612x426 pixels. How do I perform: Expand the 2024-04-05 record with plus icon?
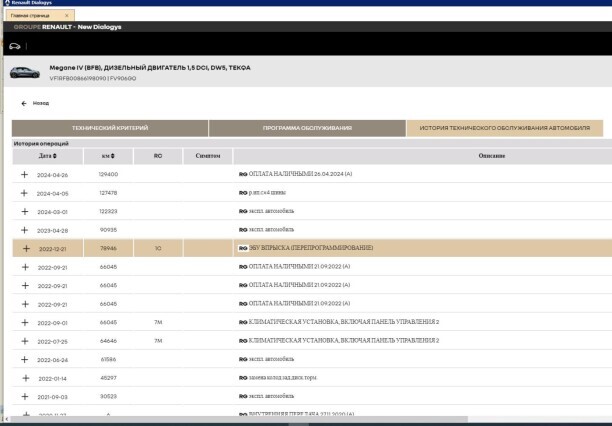tap(25, 193)
